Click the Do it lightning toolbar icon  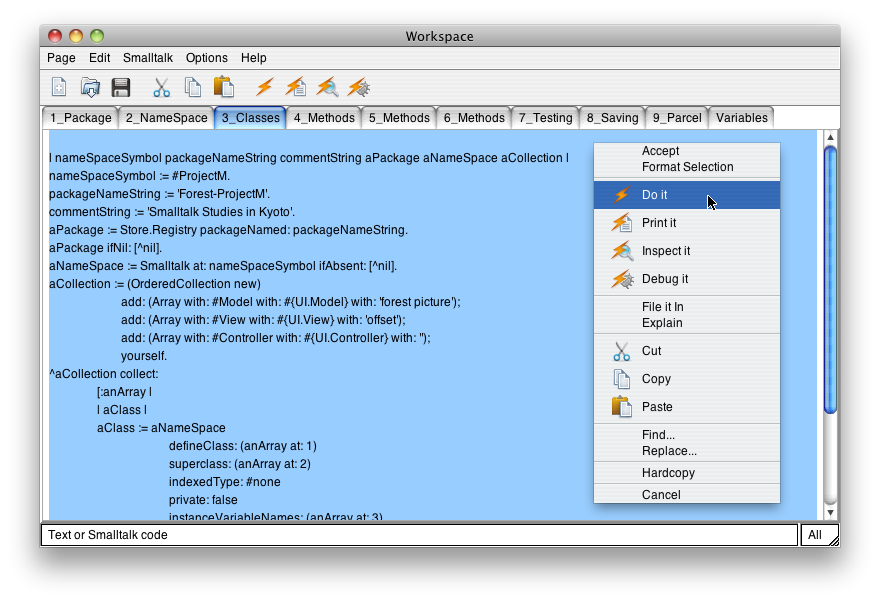265,88
